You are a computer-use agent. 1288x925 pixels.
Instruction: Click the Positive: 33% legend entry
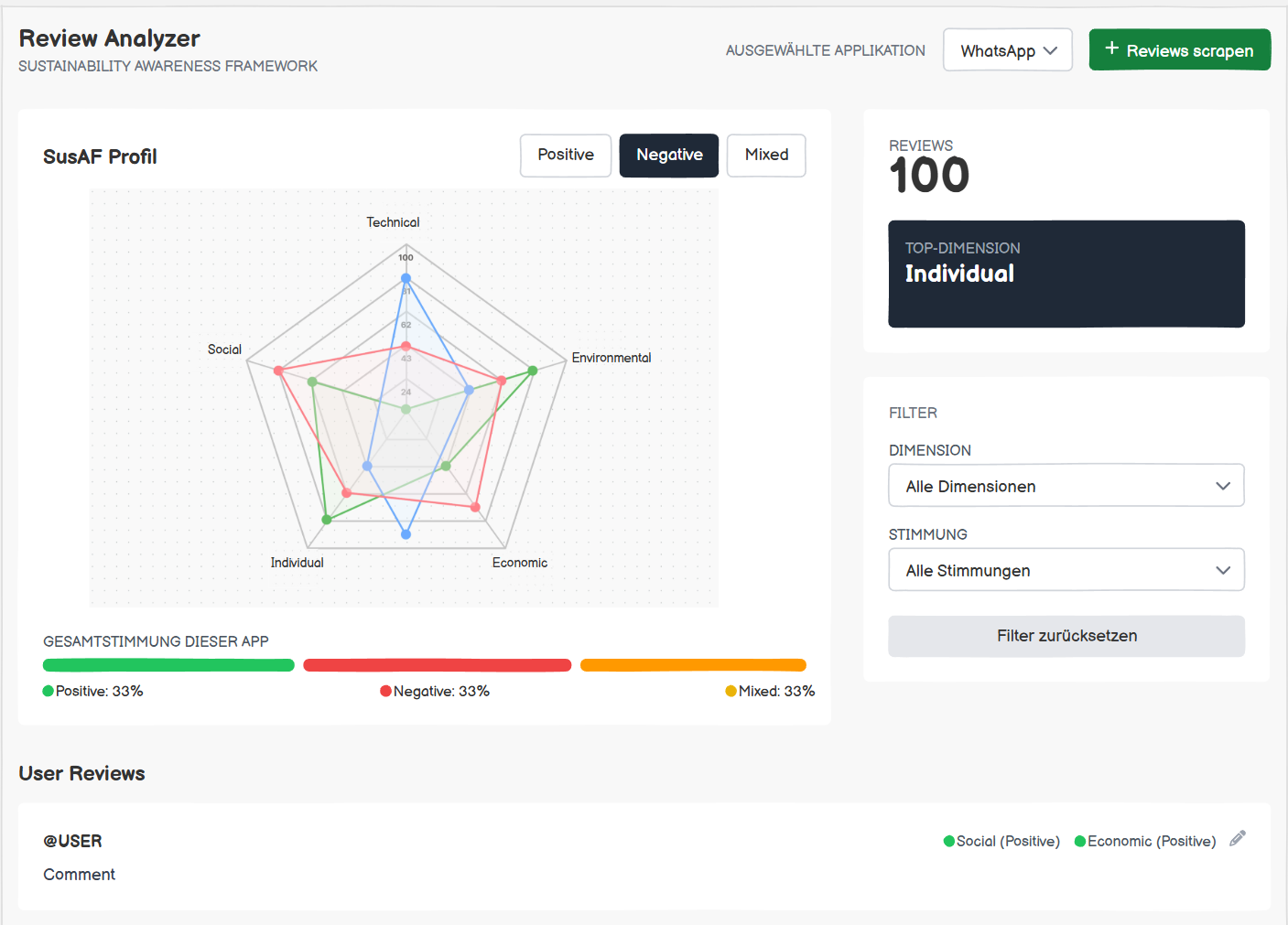tap(92, 691)
